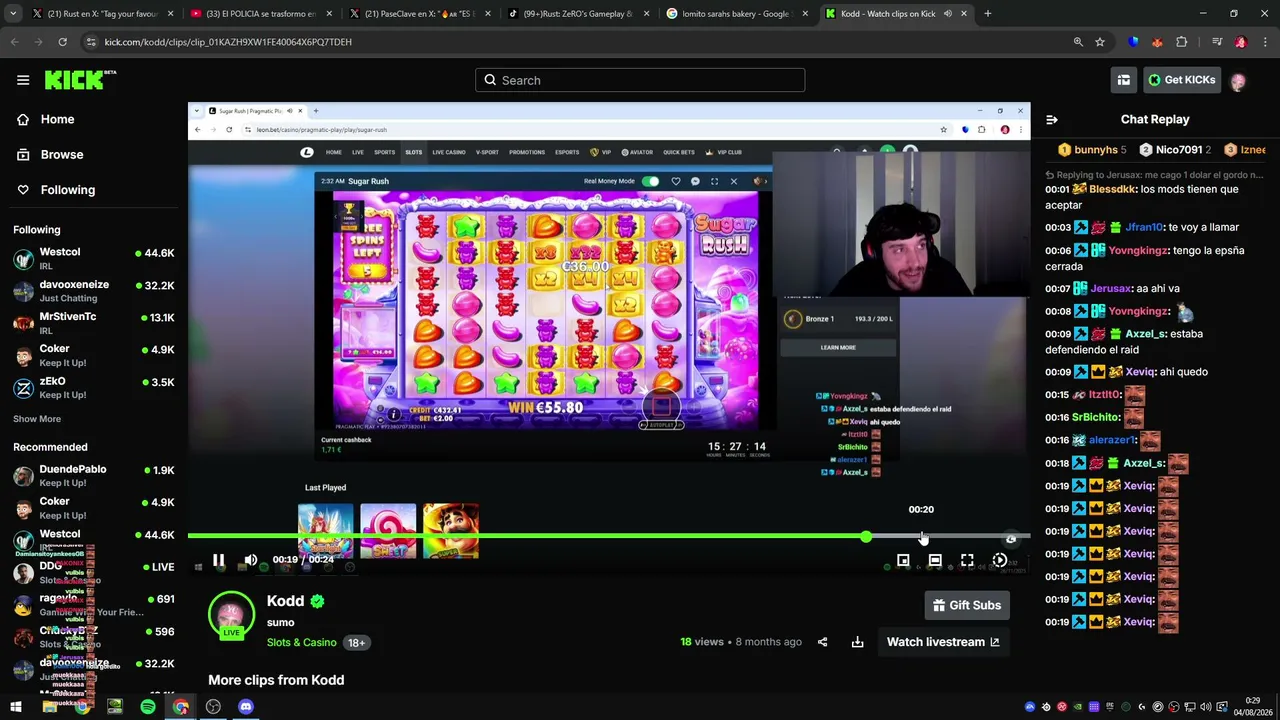Viewport: 1280px width, 720px height.
Task: Download the clip with the download icon
Action: coord(857,642)
